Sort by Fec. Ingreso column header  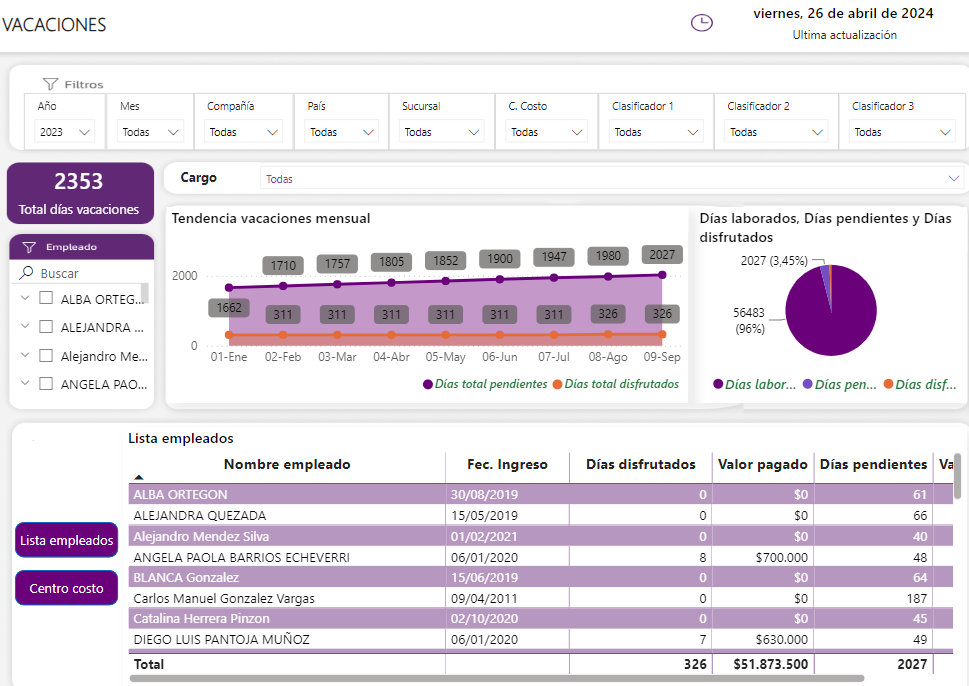coord(507,464)
